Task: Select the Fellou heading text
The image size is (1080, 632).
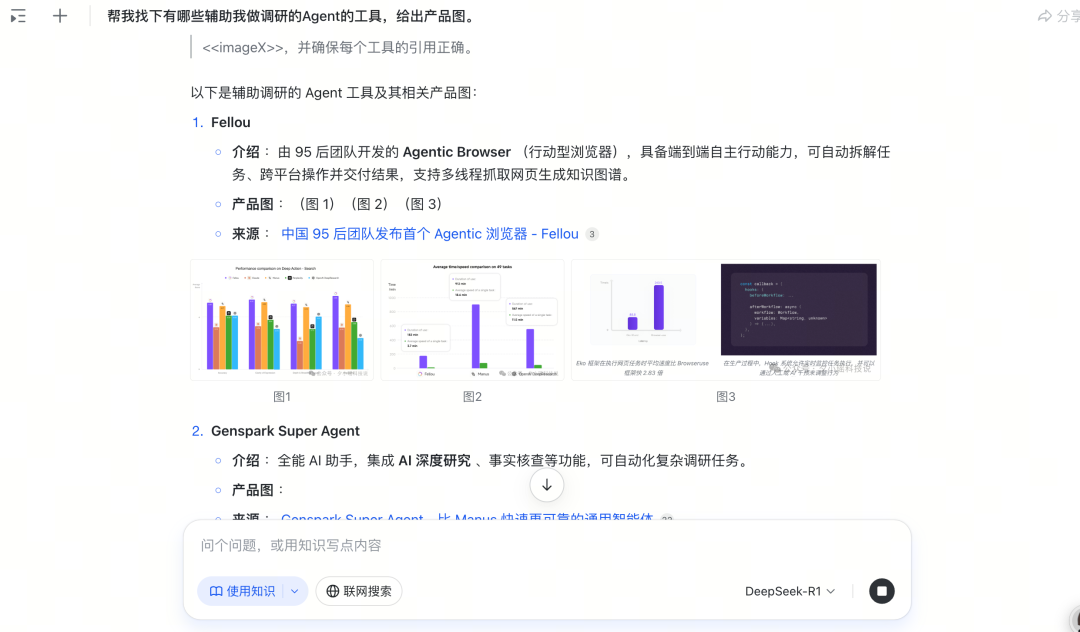Action: pyautogui.click(x=231, y=122)
